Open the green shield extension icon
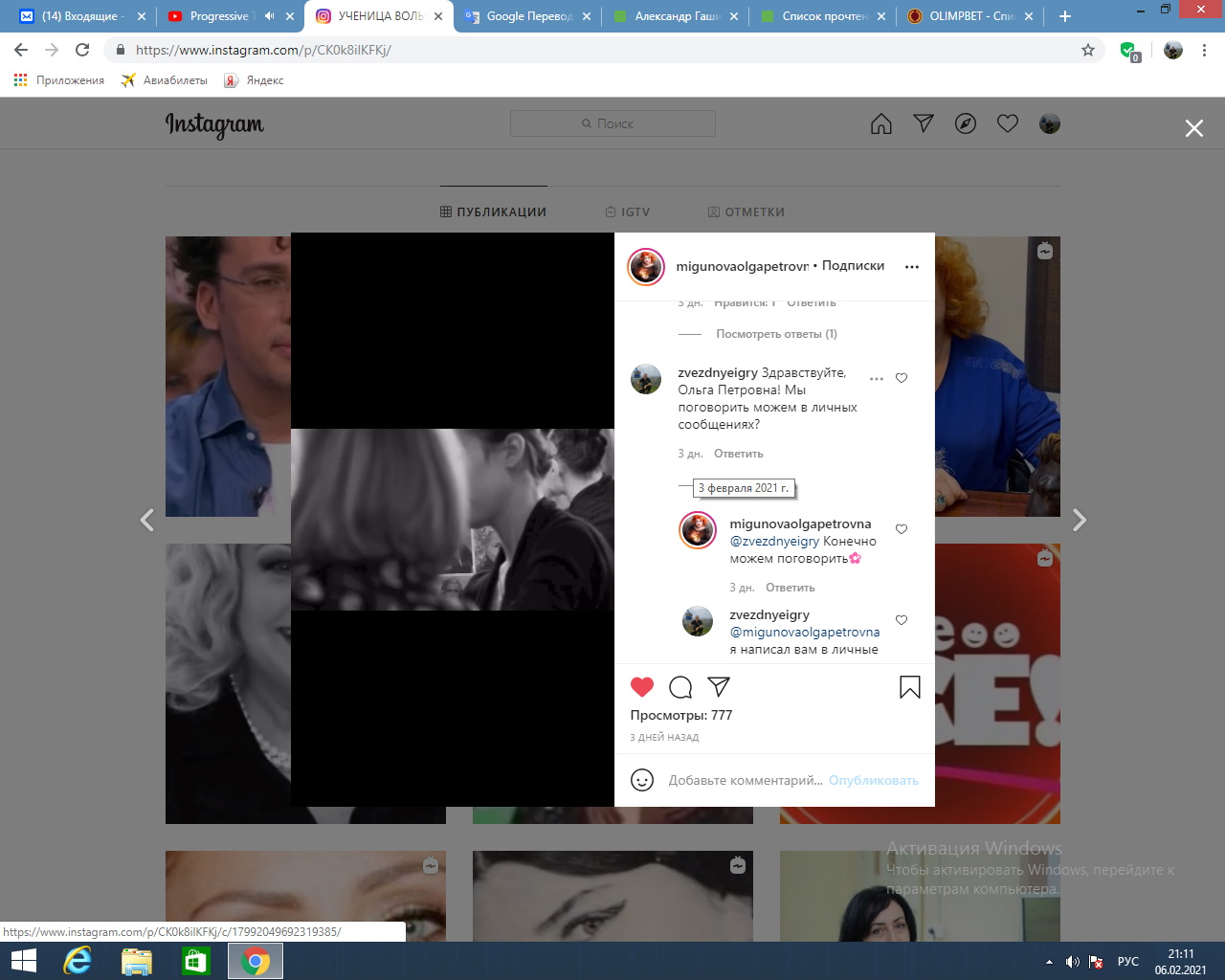Viewport: 1225px width, 980px height. click(x=1129, y=51)
